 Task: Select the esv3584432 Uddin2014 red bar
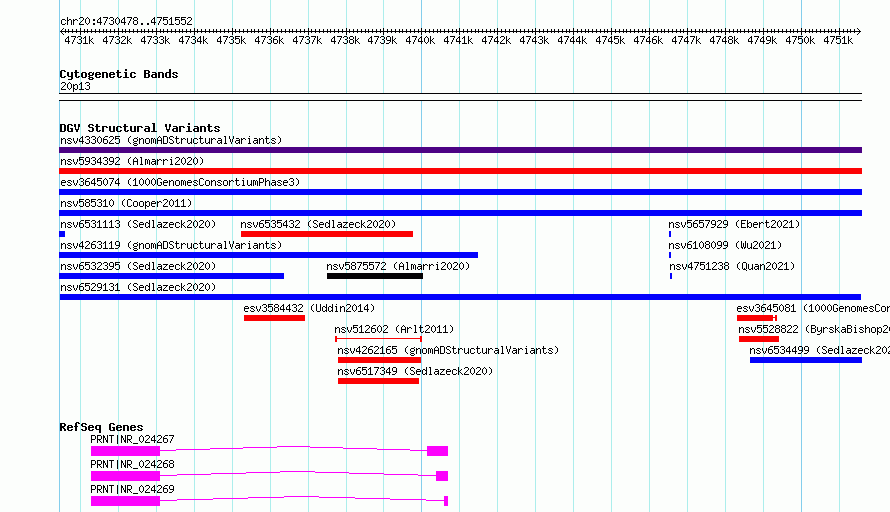(274, 318)
